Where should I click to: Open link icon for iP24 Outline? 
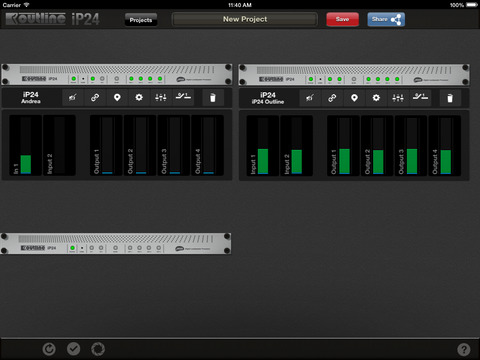[x=332, y=98]
